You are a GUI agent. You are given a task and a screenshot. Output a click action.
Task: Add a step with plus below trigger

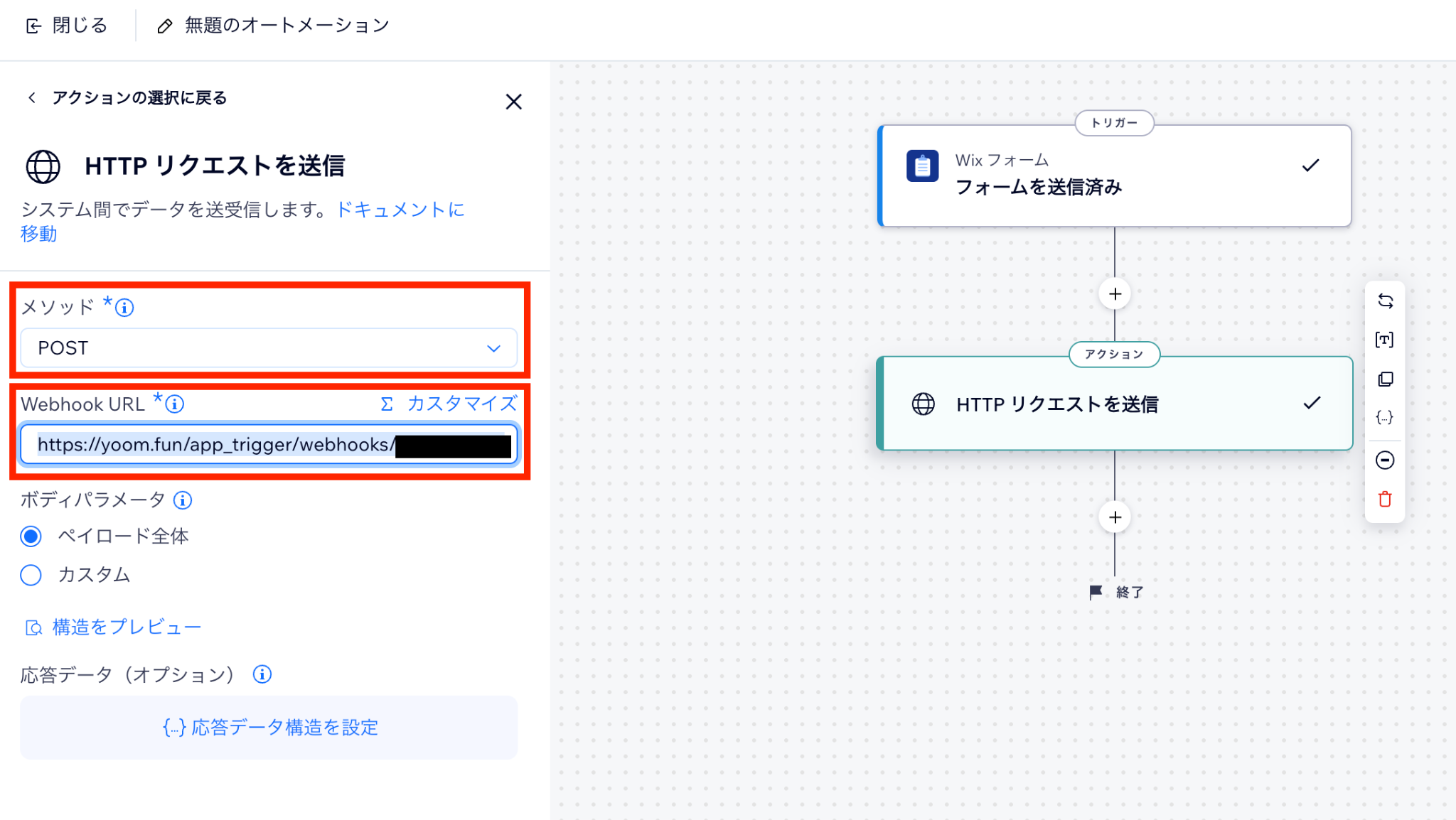[1115, 294]
